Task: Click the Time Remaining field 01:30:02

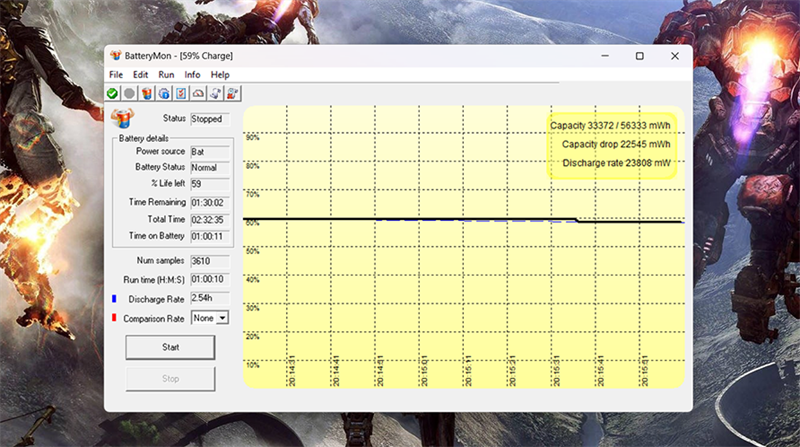Action: coord(210,203)
